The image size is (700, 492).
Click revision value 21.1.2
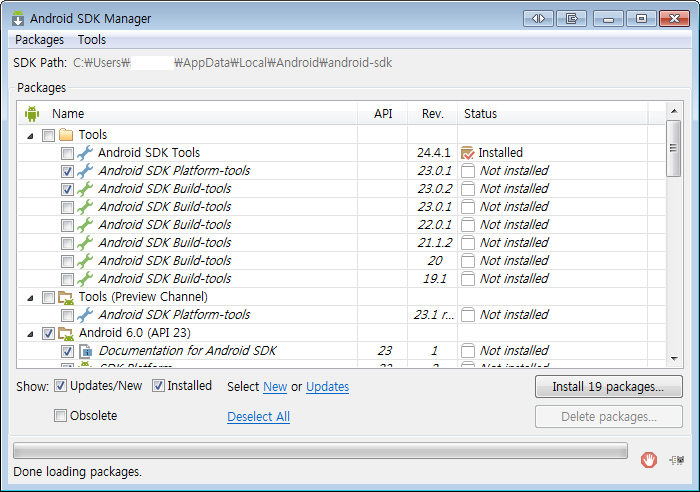[x=434, y=242]
